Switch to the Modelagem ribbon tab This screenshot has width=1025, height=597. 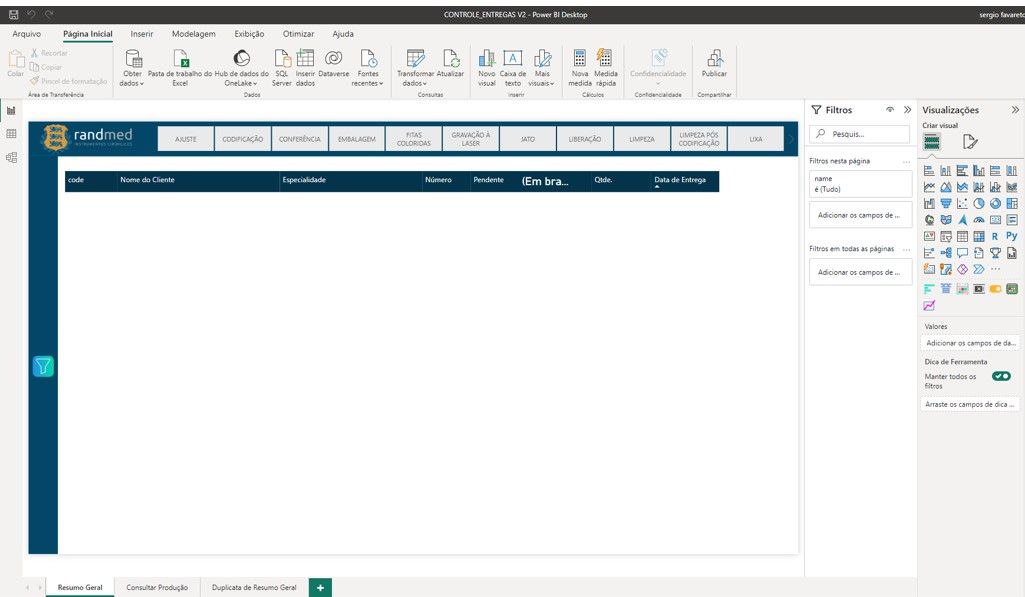[193, 34]
